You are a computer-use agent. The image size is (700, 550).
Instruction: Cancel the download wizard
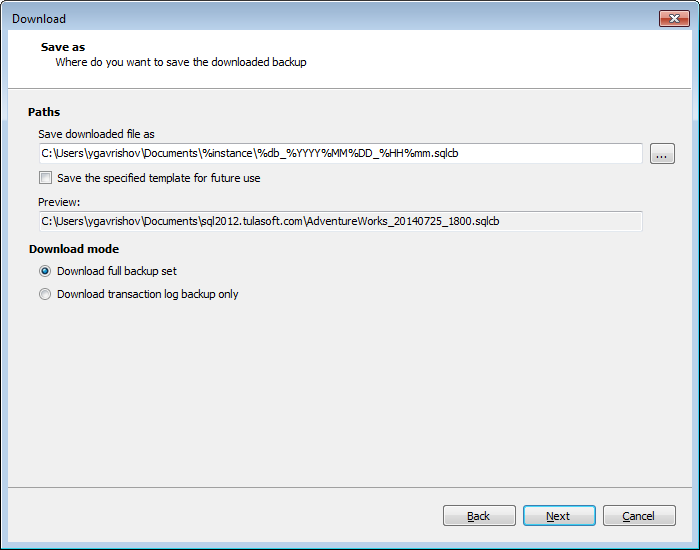(x=639, y=516)
